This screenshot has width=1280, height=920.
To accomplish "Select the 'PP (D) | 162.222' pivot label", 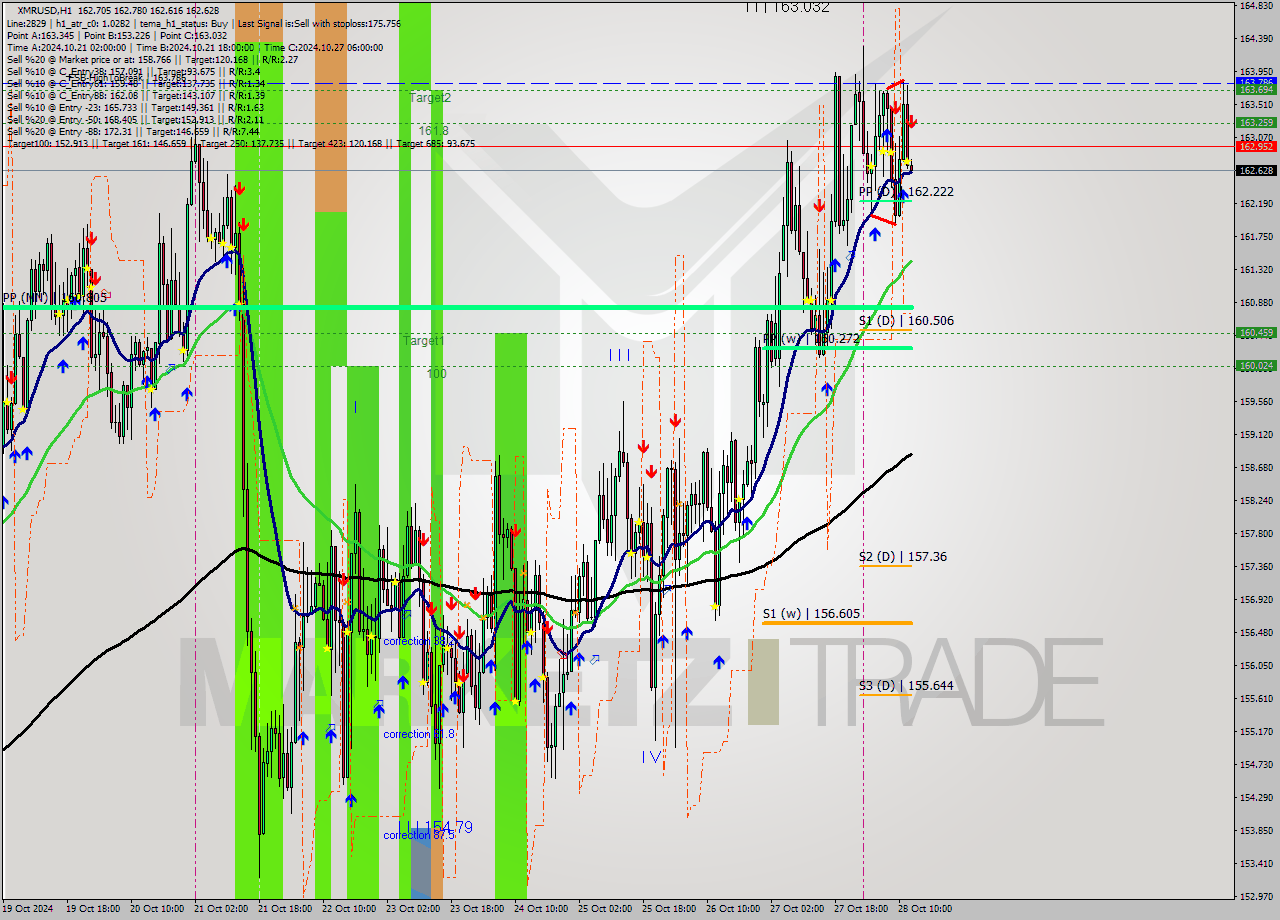I will pos(906,191).
